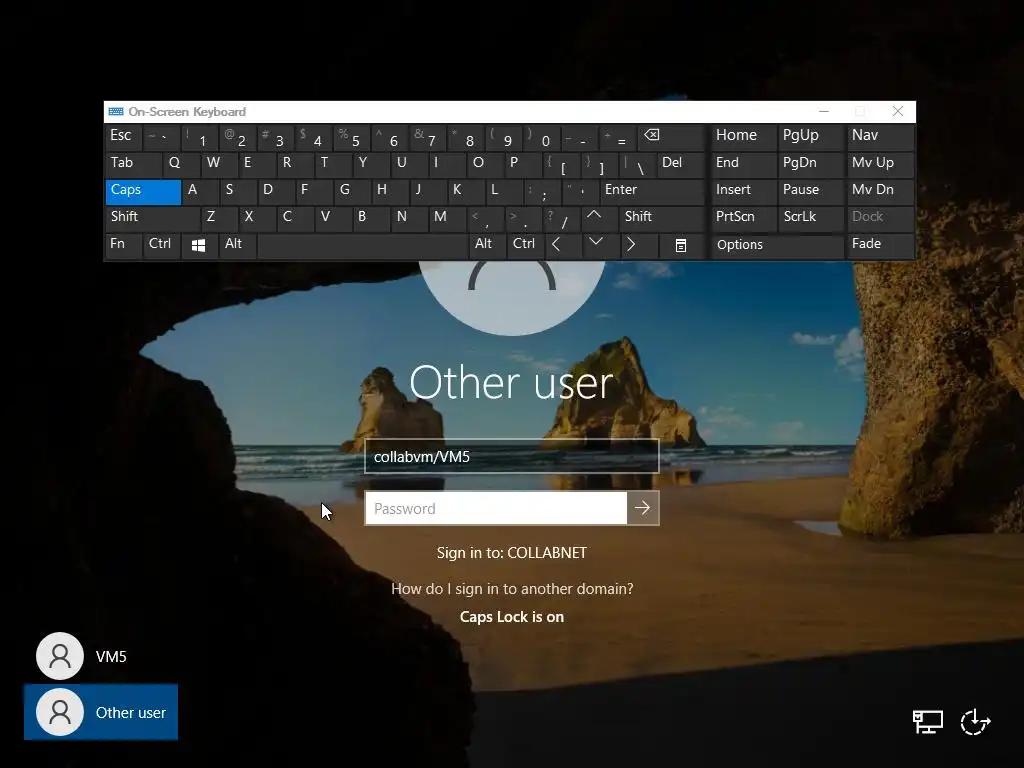Toggle the left Ctrl key
The width and height of the screenshot is (1024, 768).
click(161, 246)
